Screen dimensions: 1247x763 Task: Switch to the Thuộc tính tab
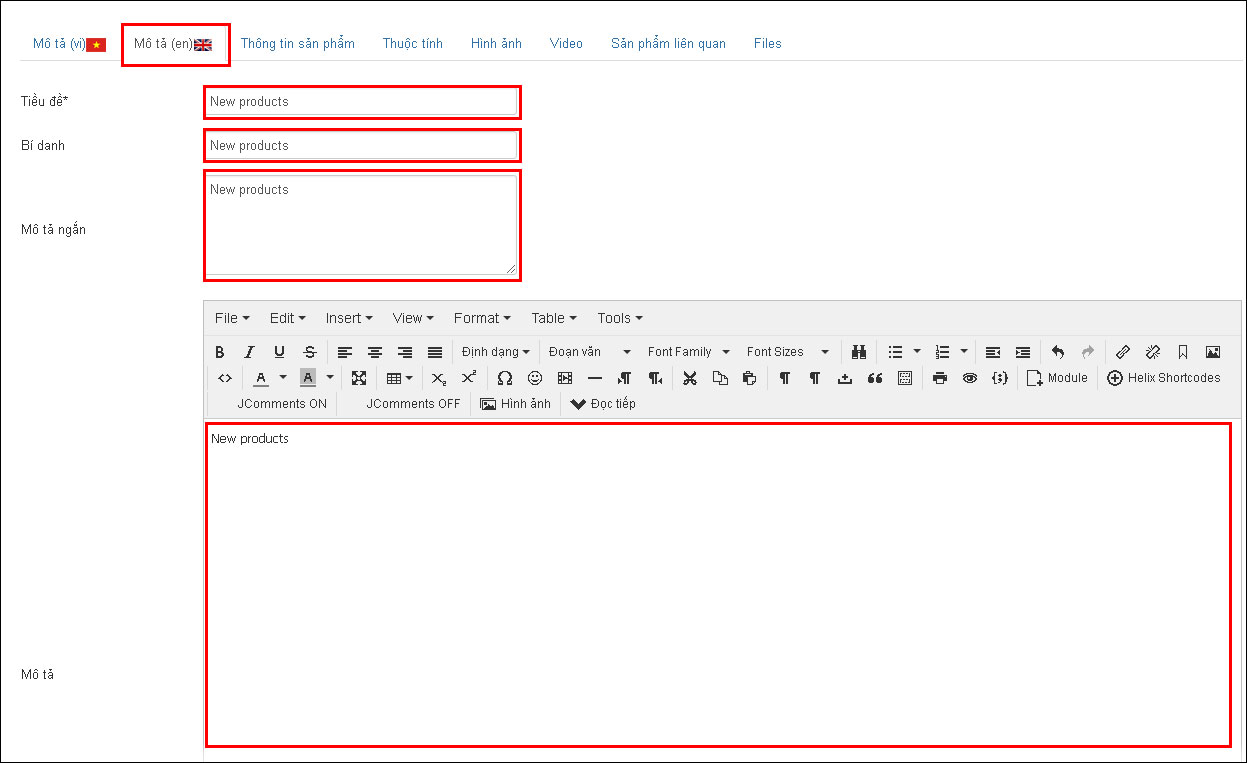tap(413, 44)
